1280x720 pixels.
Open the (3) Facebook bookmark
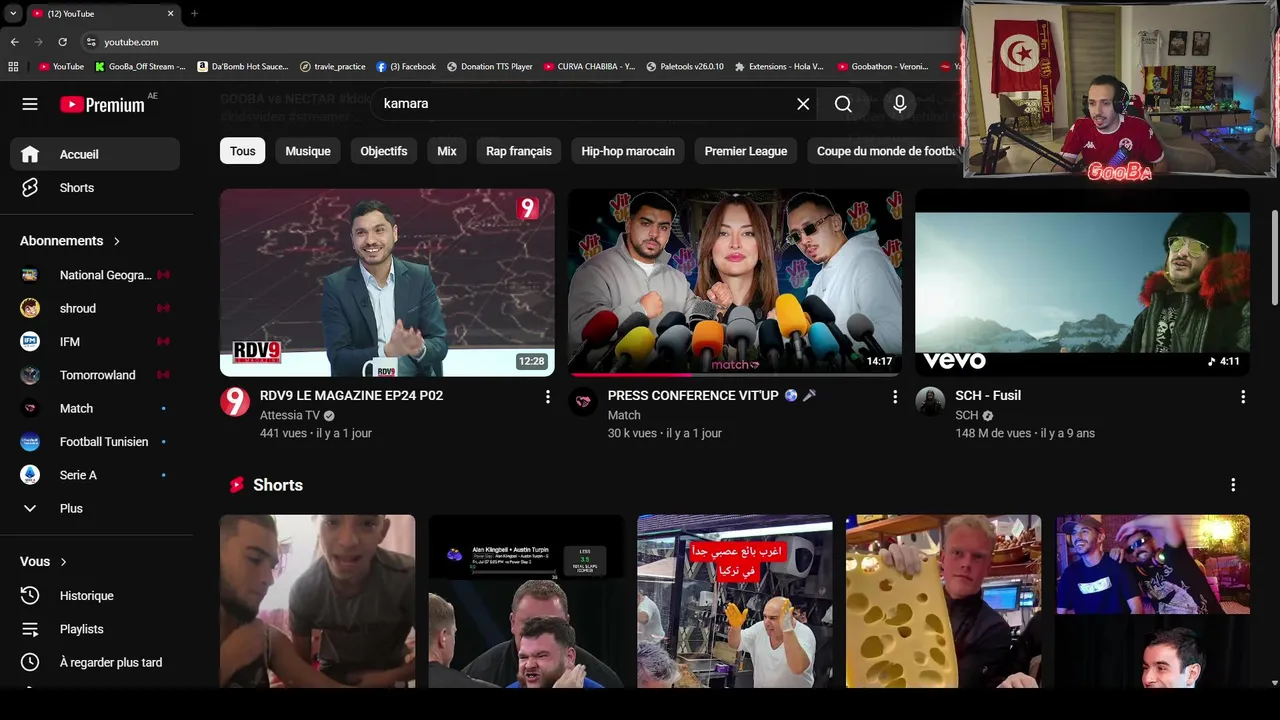coord(405,66)
